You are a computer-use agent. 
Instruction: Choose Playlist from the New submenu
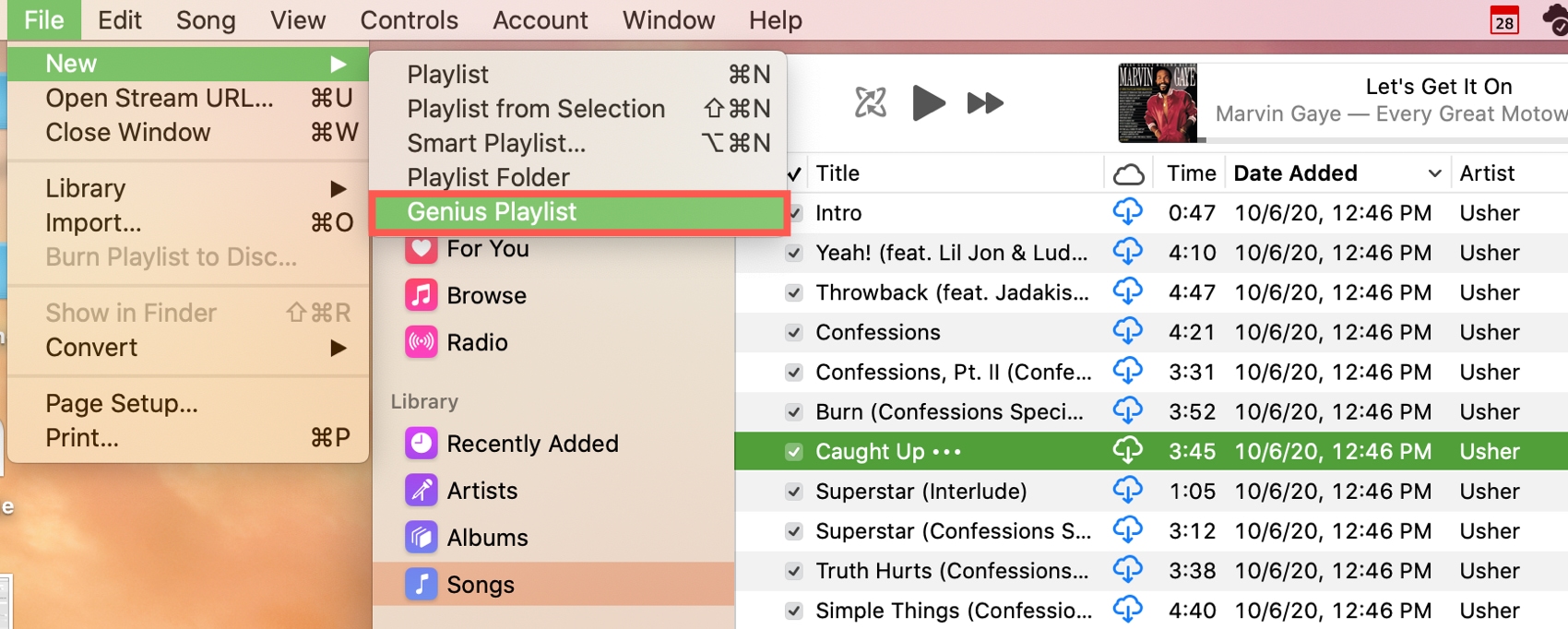tap(579, 74)
